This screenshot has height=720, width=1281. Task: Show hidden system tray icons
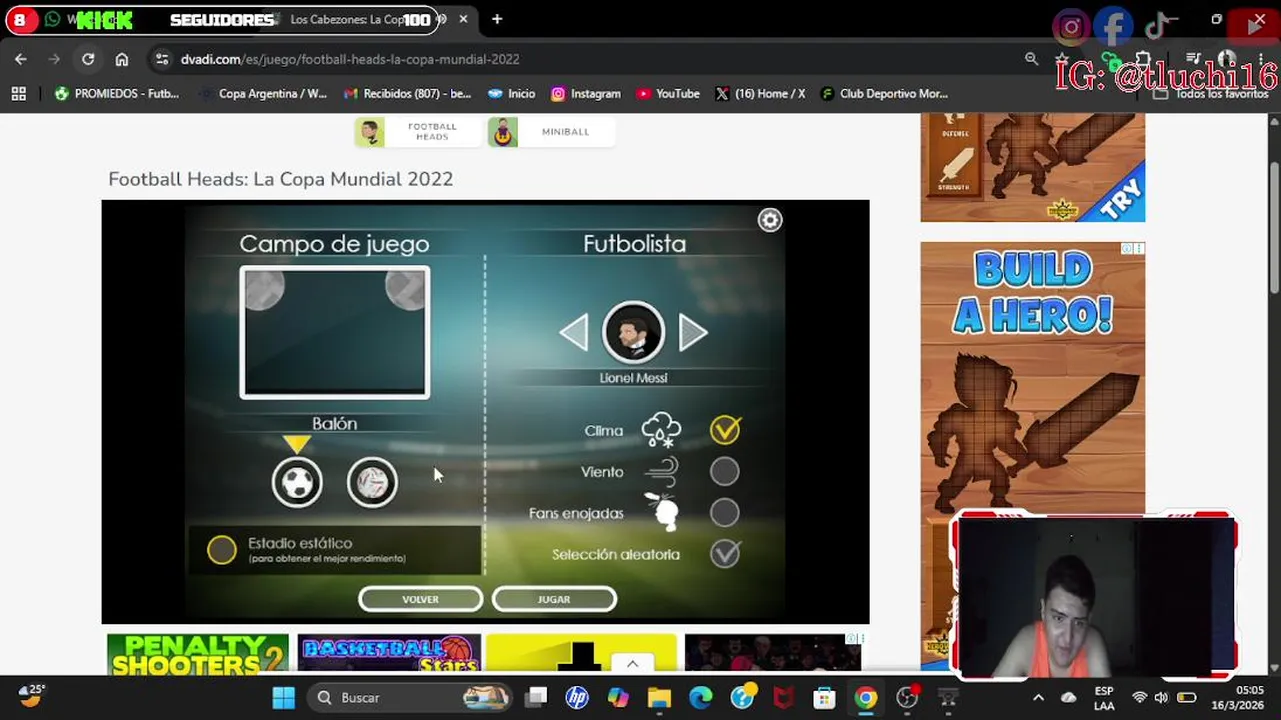[1038, 697]
